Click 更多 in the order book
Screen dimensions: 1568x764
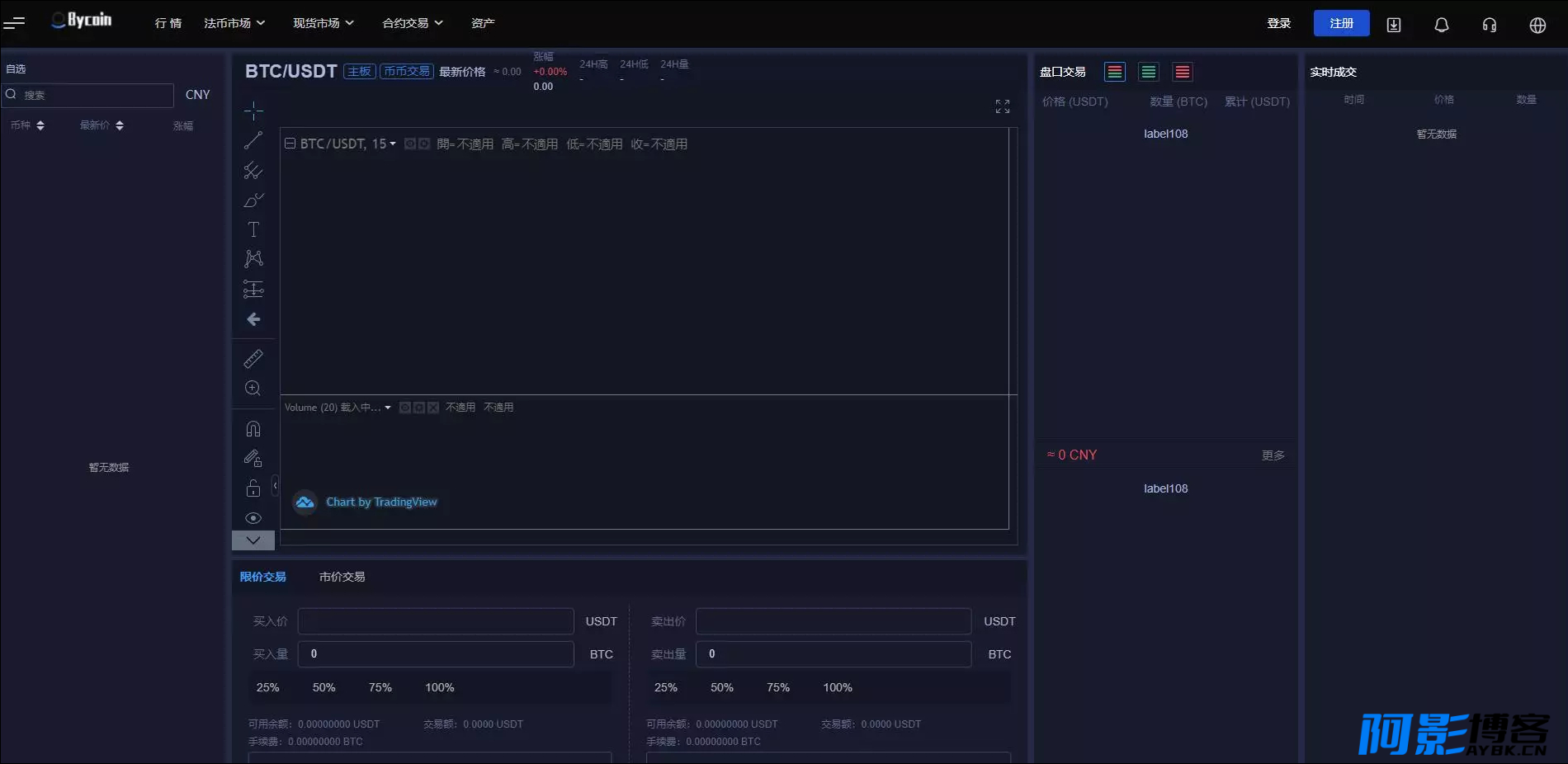point(1273,455)
